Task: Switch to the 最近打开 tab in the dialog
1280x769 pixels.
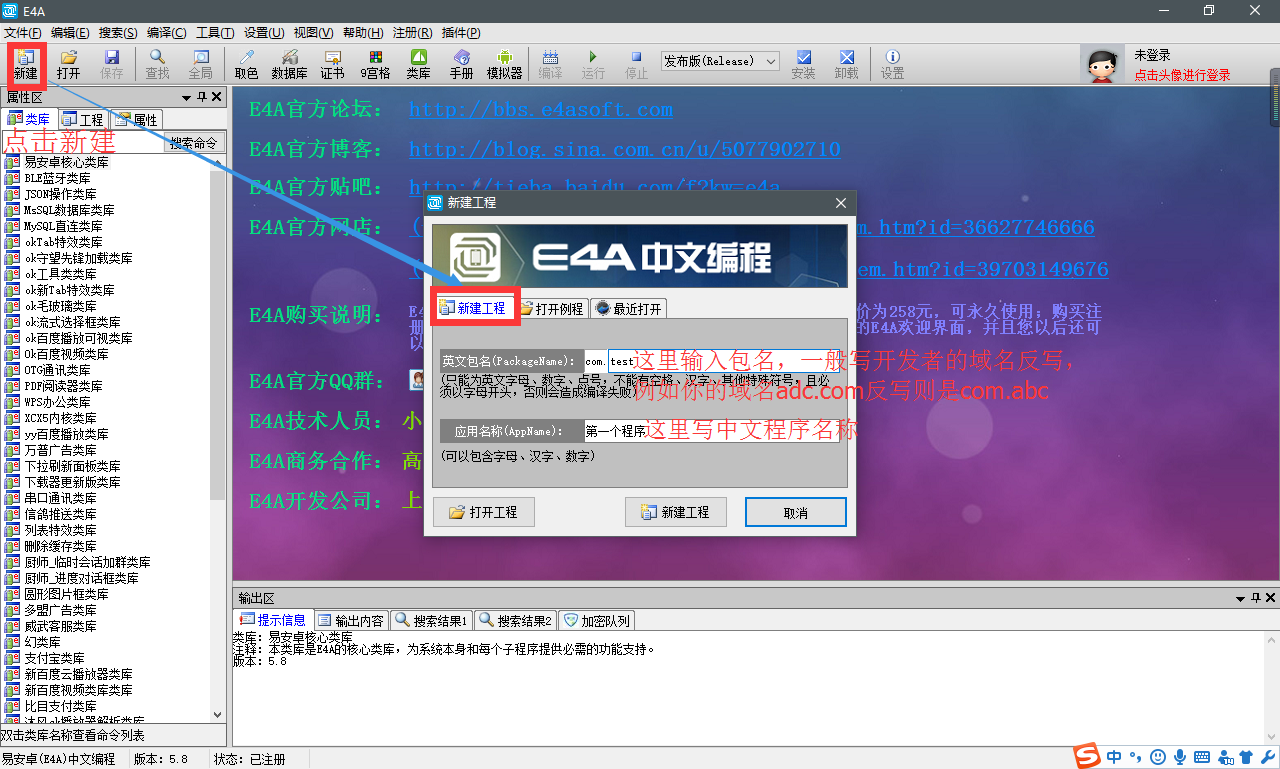Action: pos(629,308)
